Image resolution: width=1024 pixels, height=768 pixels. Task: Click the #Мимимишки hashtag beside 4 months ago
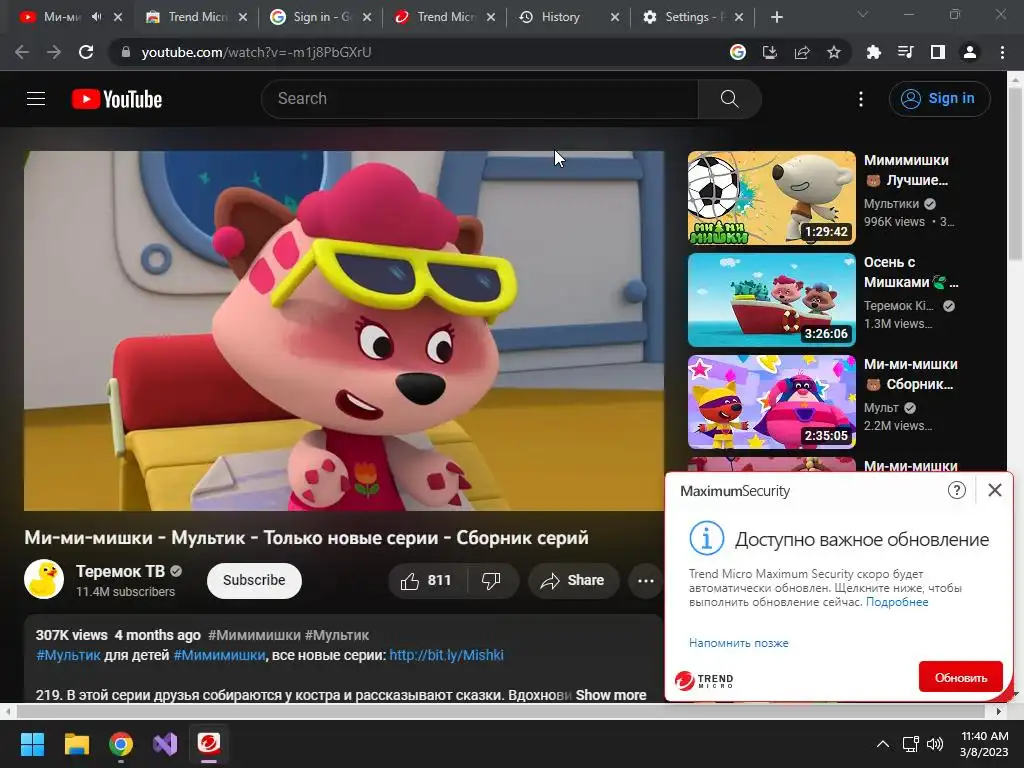point(254,635)
